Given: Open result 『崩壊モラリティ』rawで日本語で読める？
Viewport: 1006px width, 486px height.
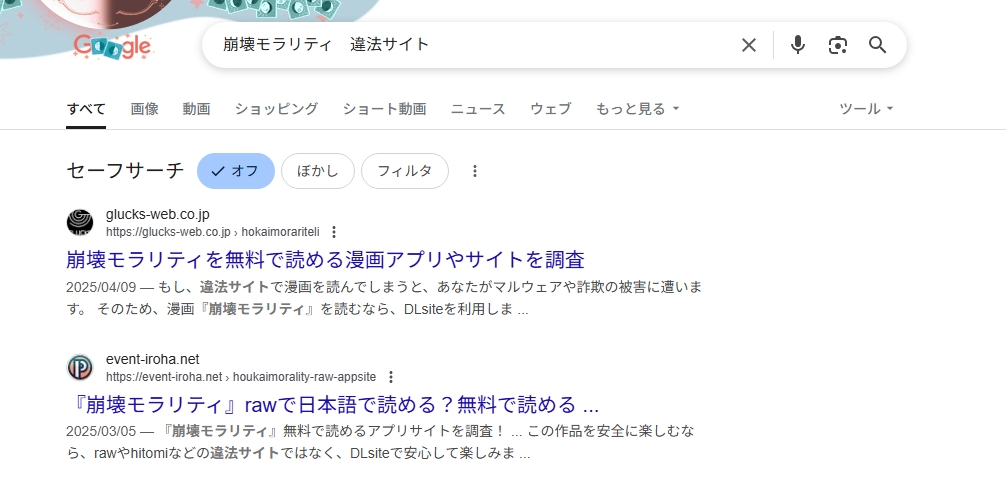Looking at the screenshot, I should [333, 405].
